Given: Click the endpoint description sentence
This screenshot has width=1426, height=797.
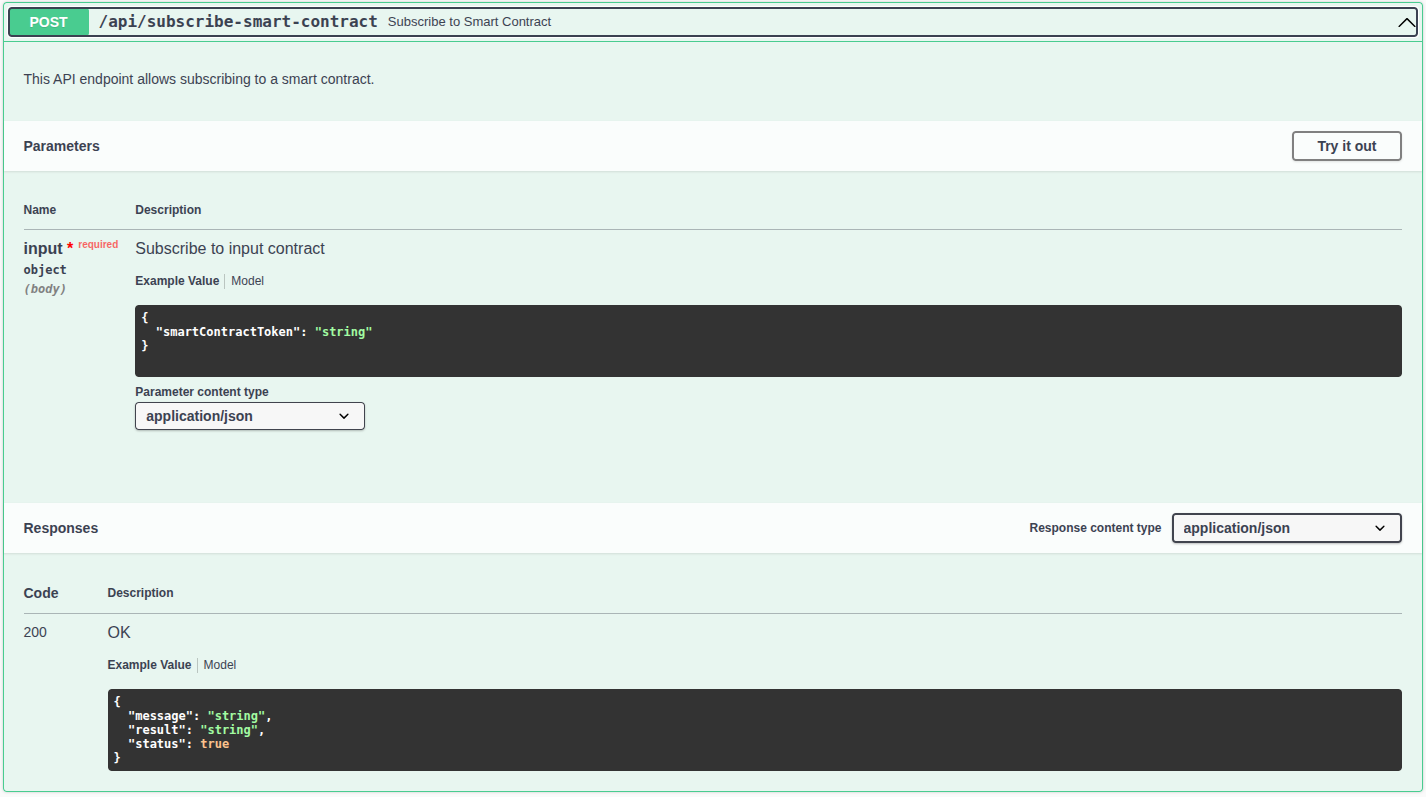Looking at the screenshot, I should pyautogui.click(x=199, y=79).
